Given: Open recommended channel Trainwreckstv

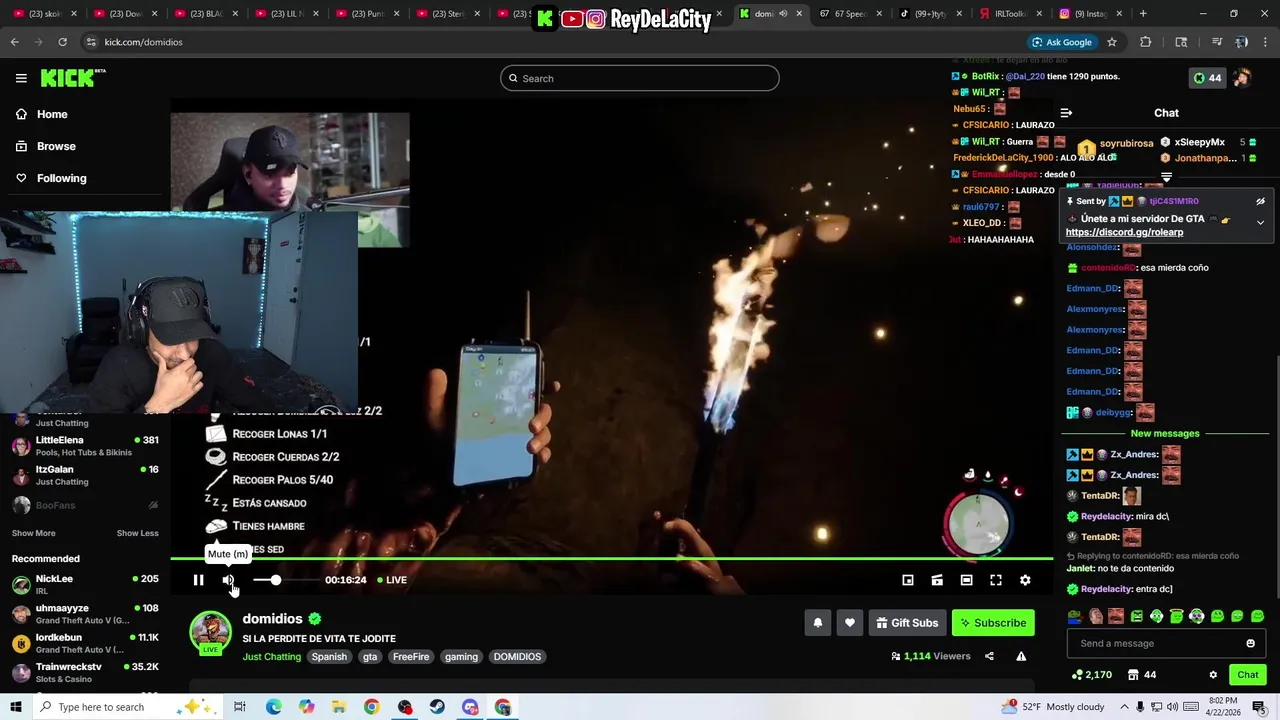Looking at the screenshot, I should coord(85,672).
